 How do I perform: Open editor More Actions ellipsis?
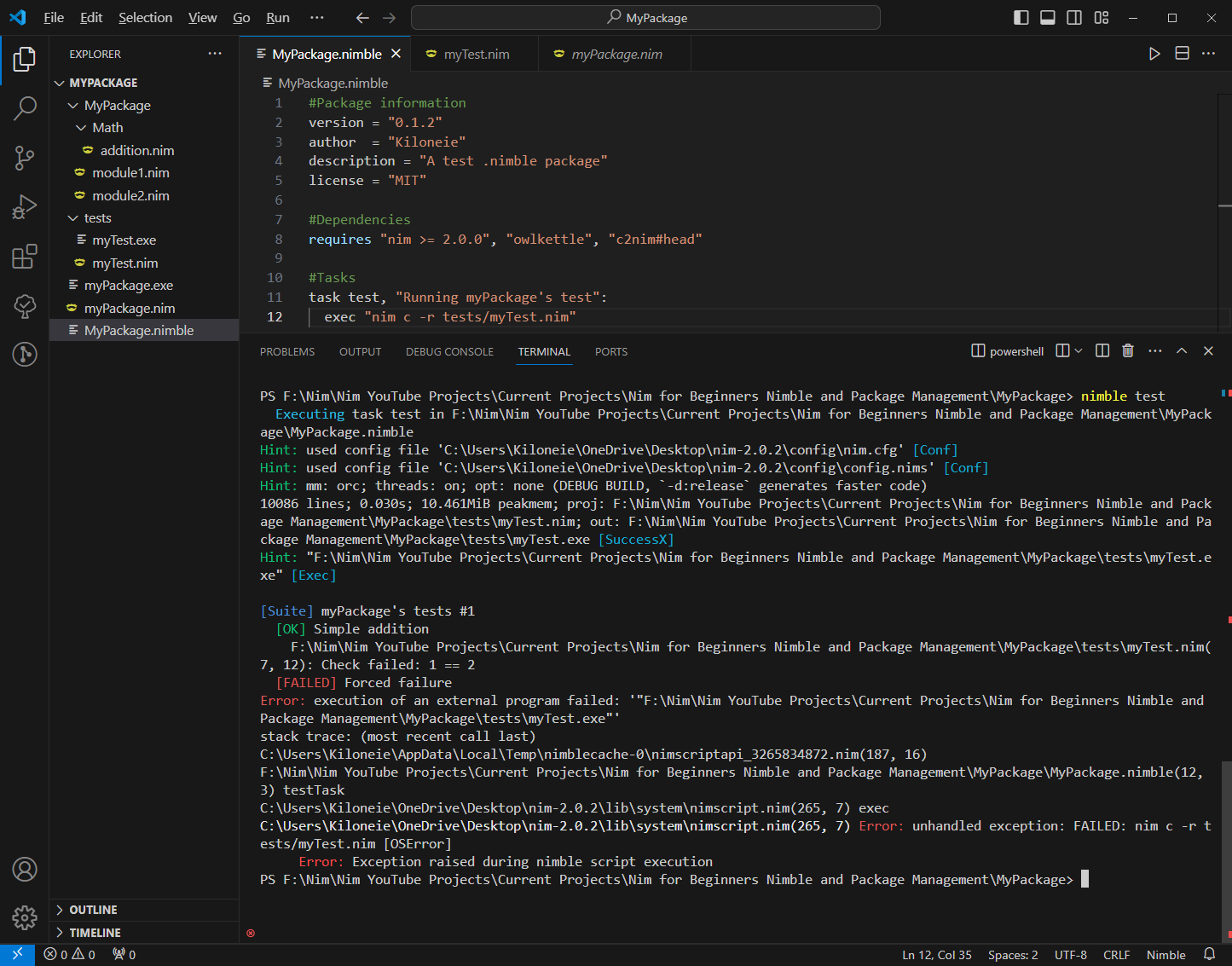(1208, 54)
